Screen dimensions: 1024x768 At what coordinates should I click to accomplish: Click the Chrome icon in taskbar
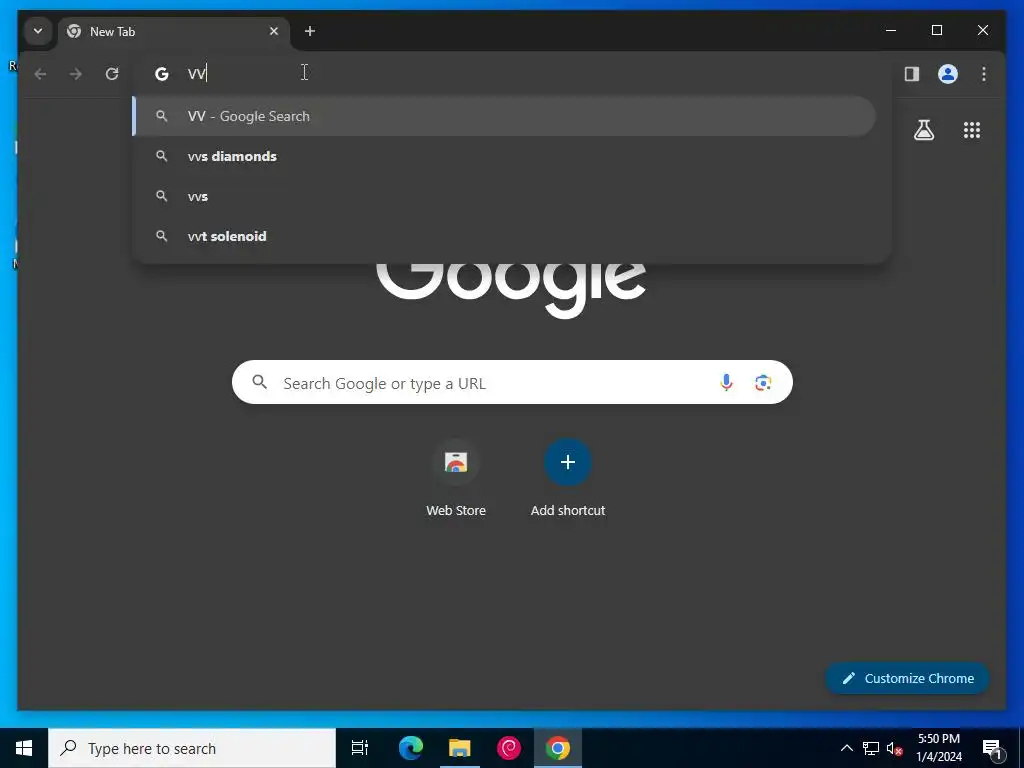click(558, 748)
